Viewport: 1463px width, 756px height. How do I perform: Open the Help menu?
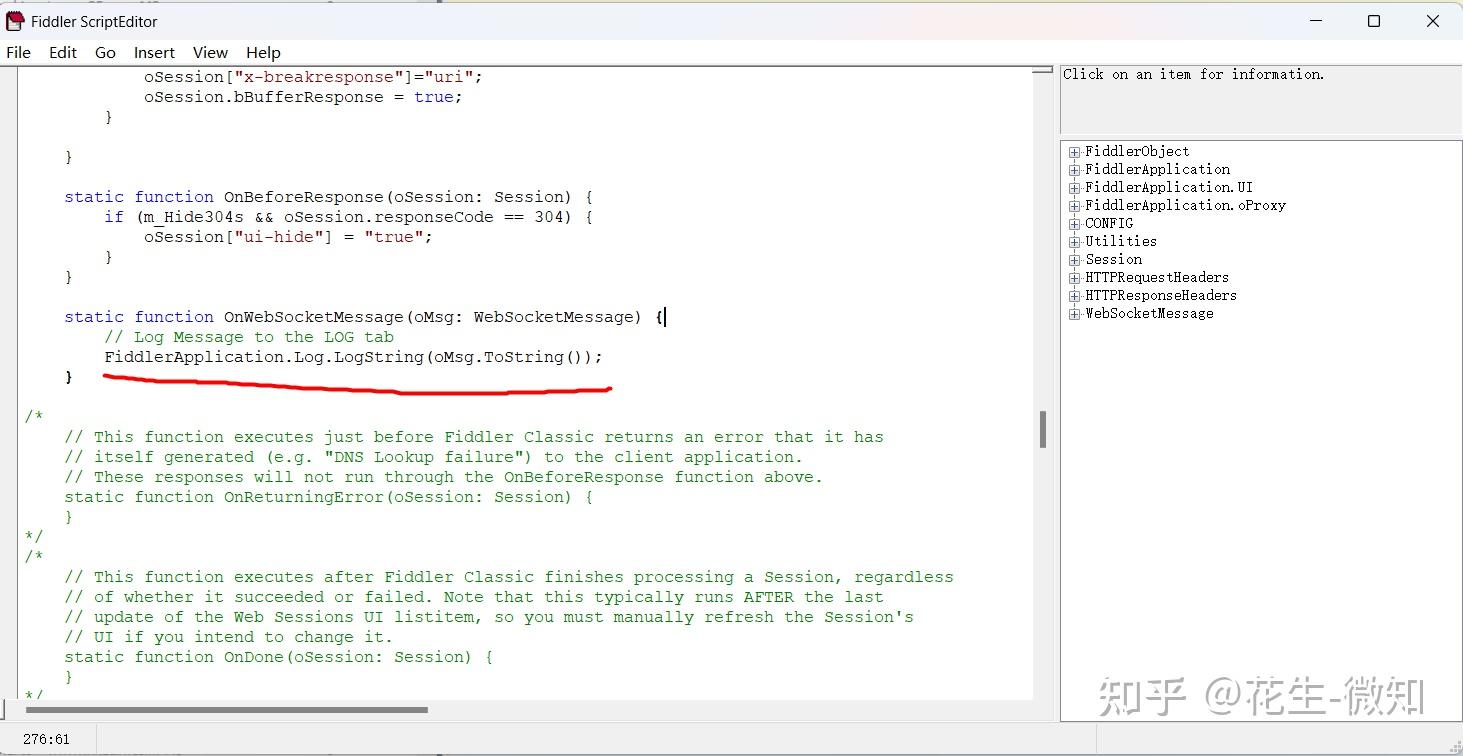[262, 52]
